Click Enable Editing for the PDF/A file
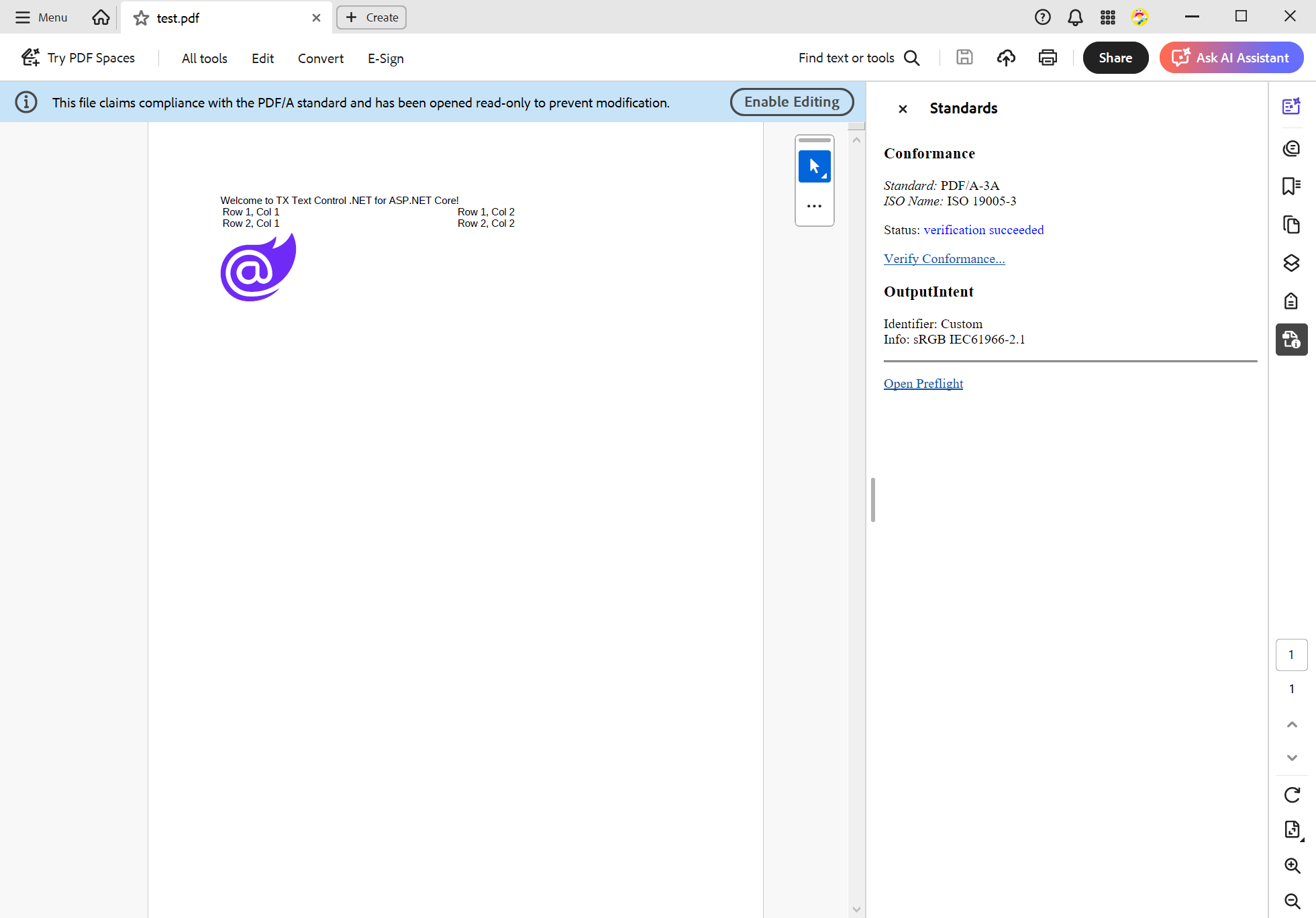Screen dimensions: 1316x918 (x=791, y=101)
